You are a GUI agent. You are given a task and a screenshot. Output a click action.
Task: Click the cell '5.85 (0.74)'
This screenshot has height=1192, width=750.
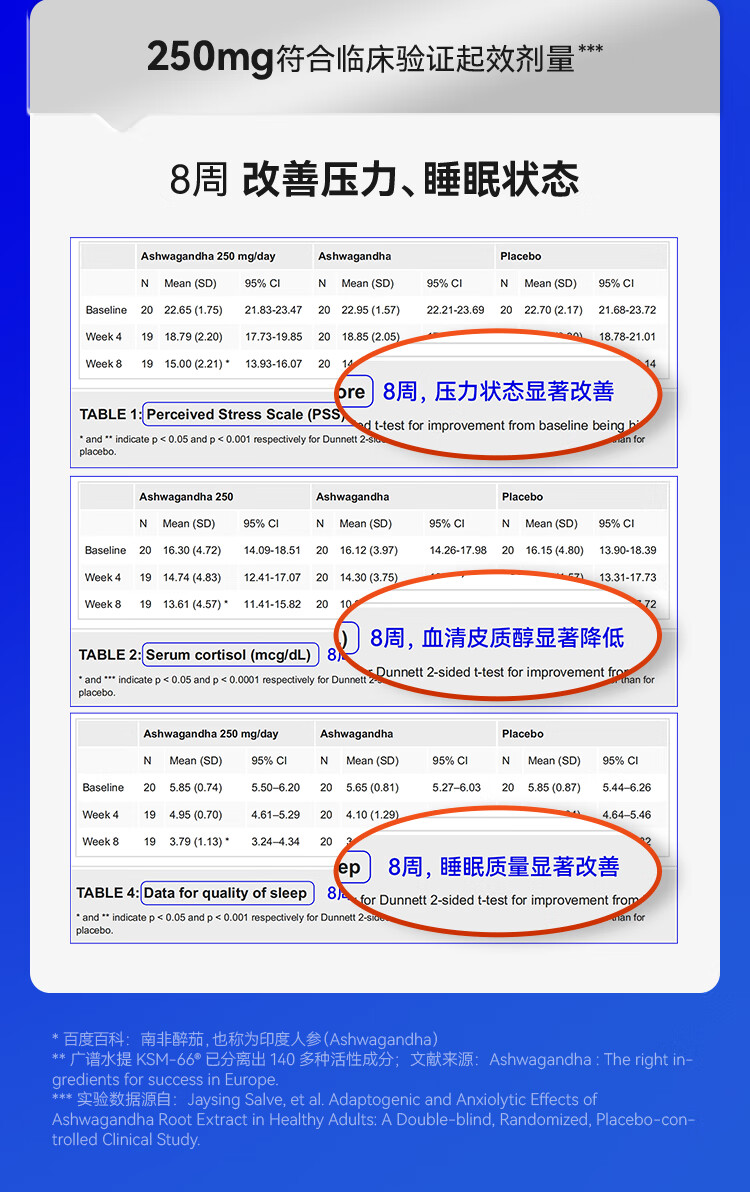[196, 788]
